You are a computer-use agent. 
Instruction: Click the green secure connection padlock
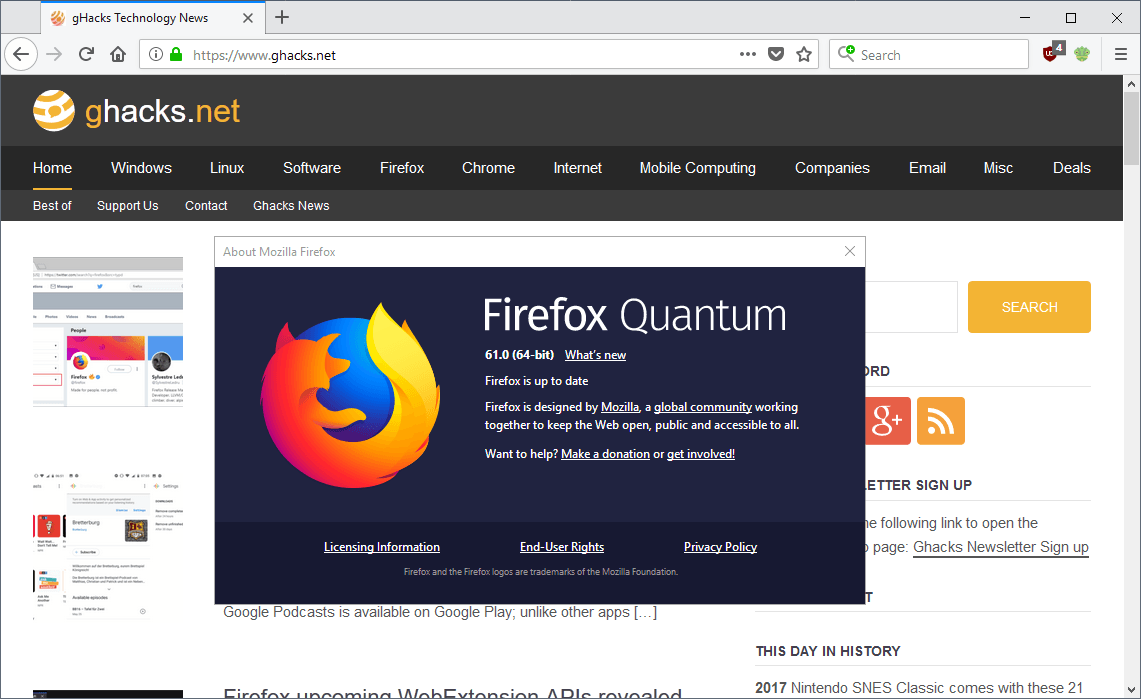(x=176, y=55)
